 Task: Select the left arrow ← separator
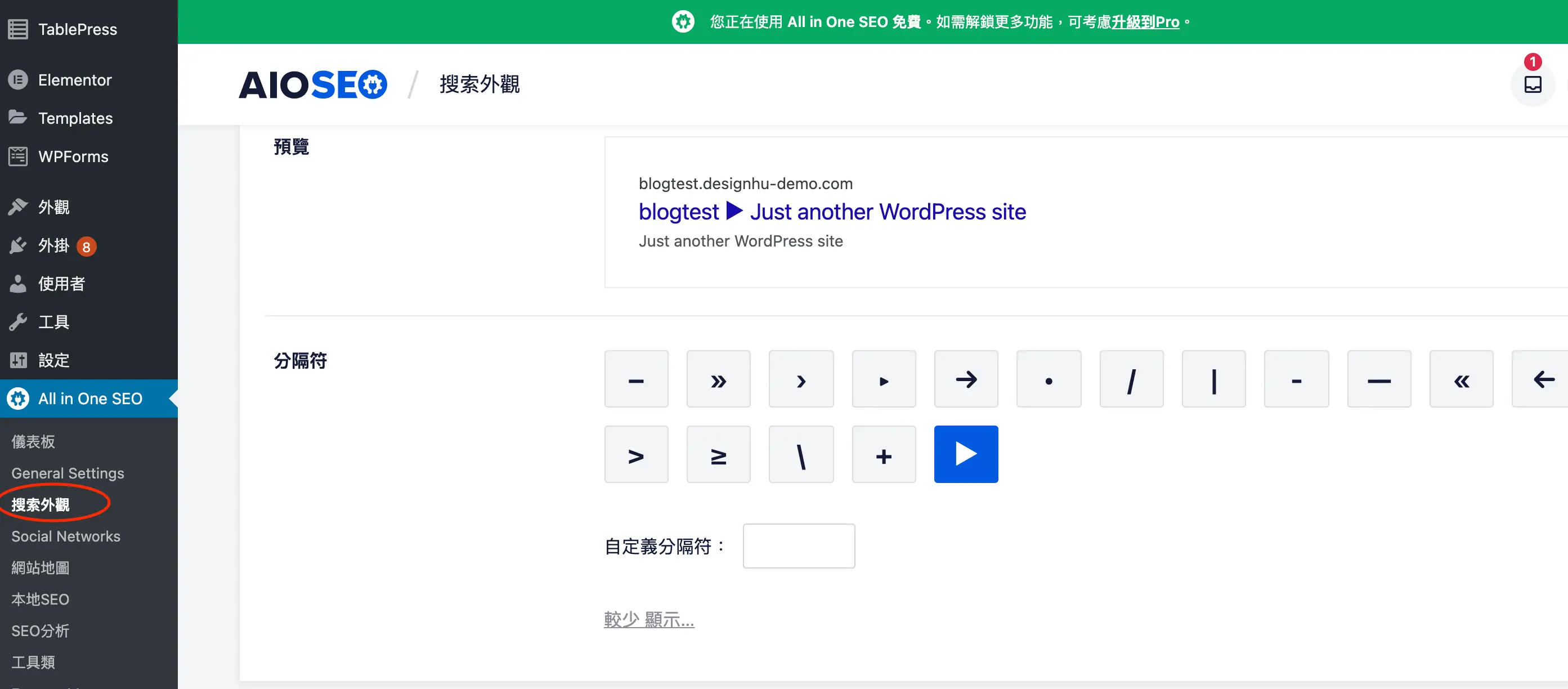pos(1540,379)
